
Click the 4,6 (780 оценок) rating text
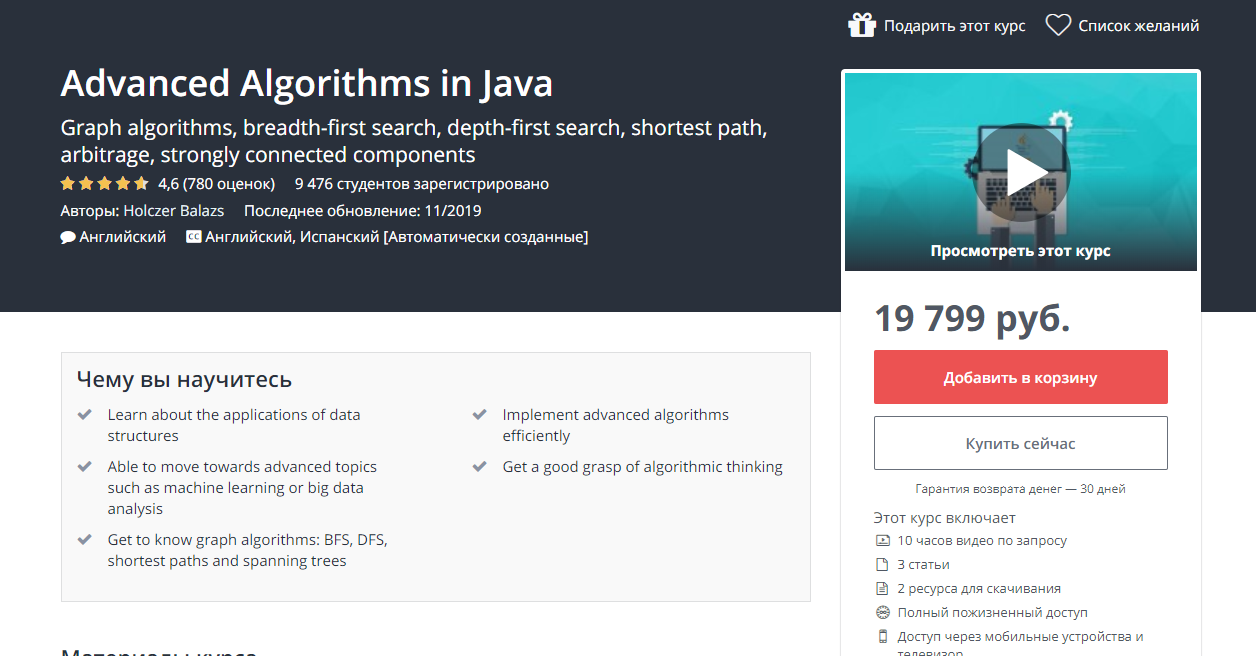click(216, 184)
